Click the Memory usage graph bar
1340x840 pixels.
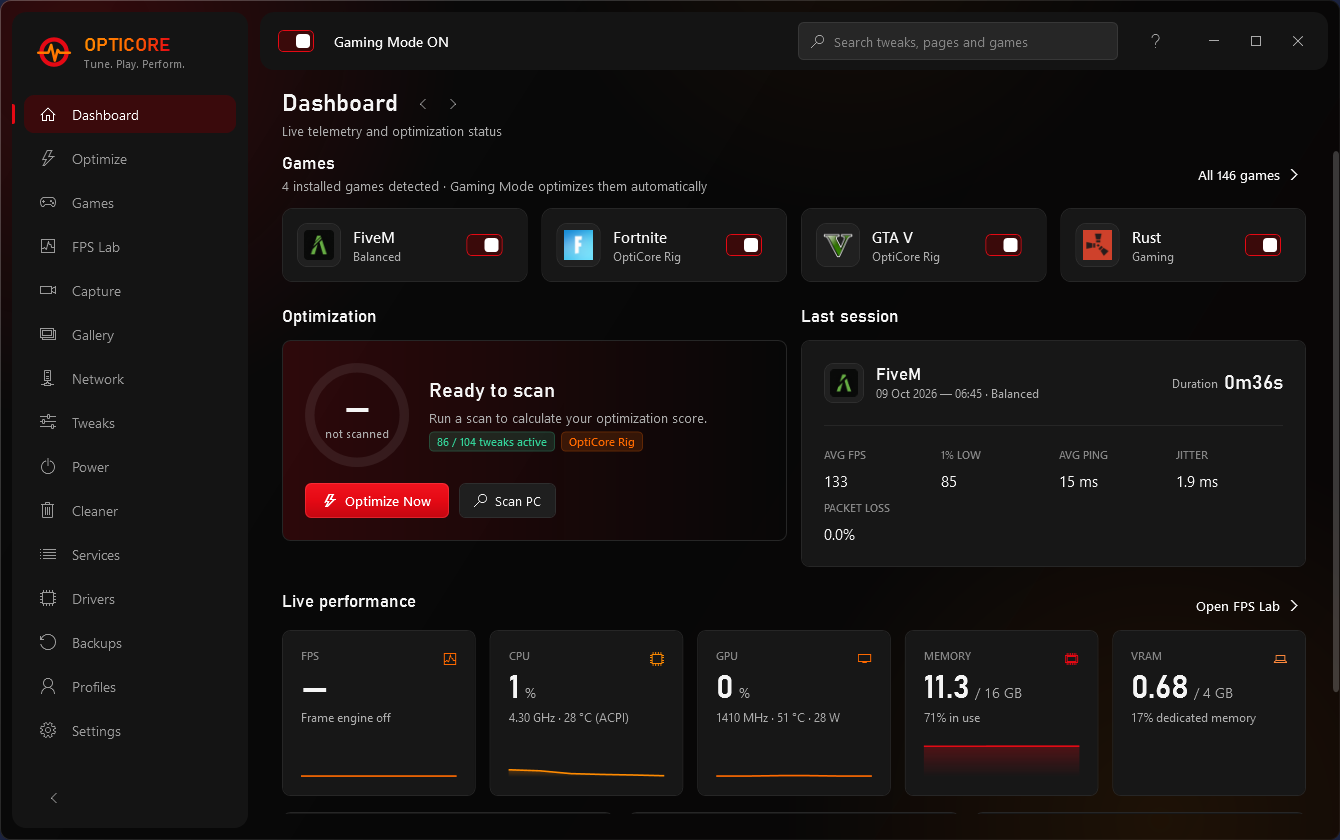(x=1002, y=759)
